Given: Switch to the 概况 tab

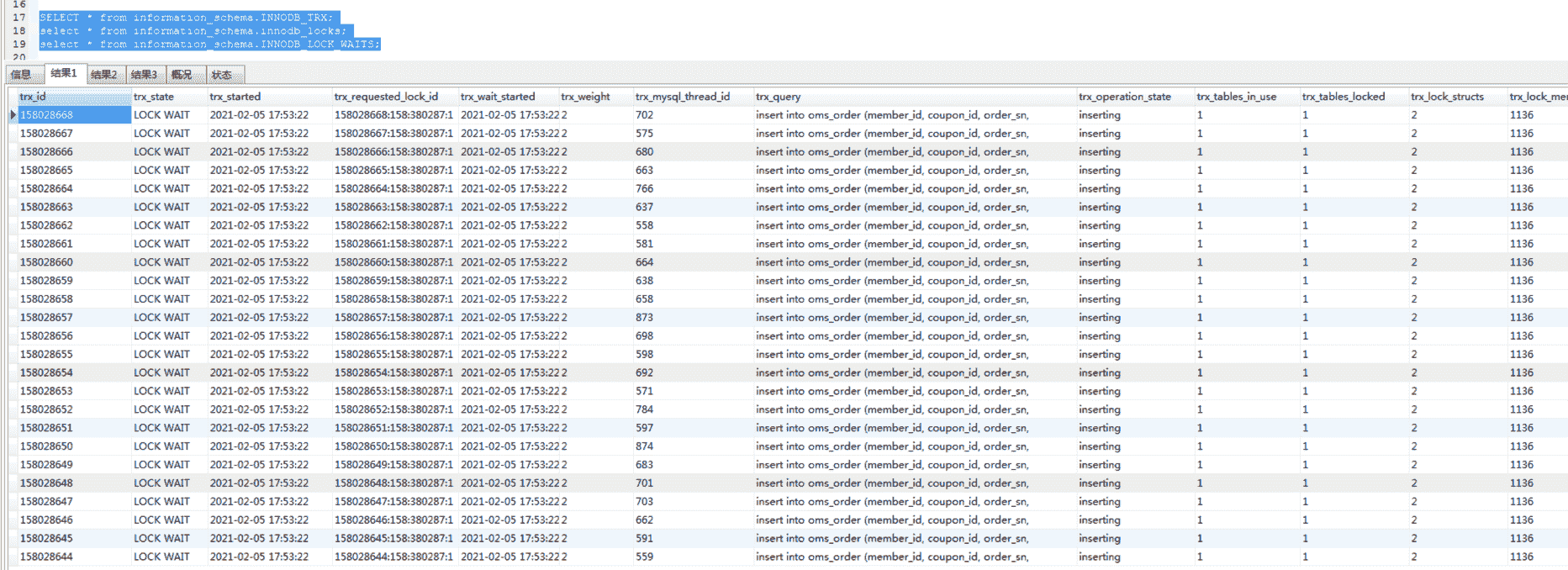Looking at the screenshot, I should click(x=185, y=75).
